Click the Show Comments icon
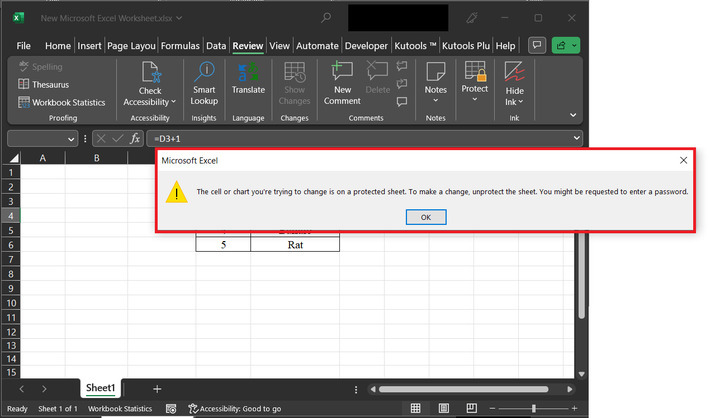 point(402,102)
